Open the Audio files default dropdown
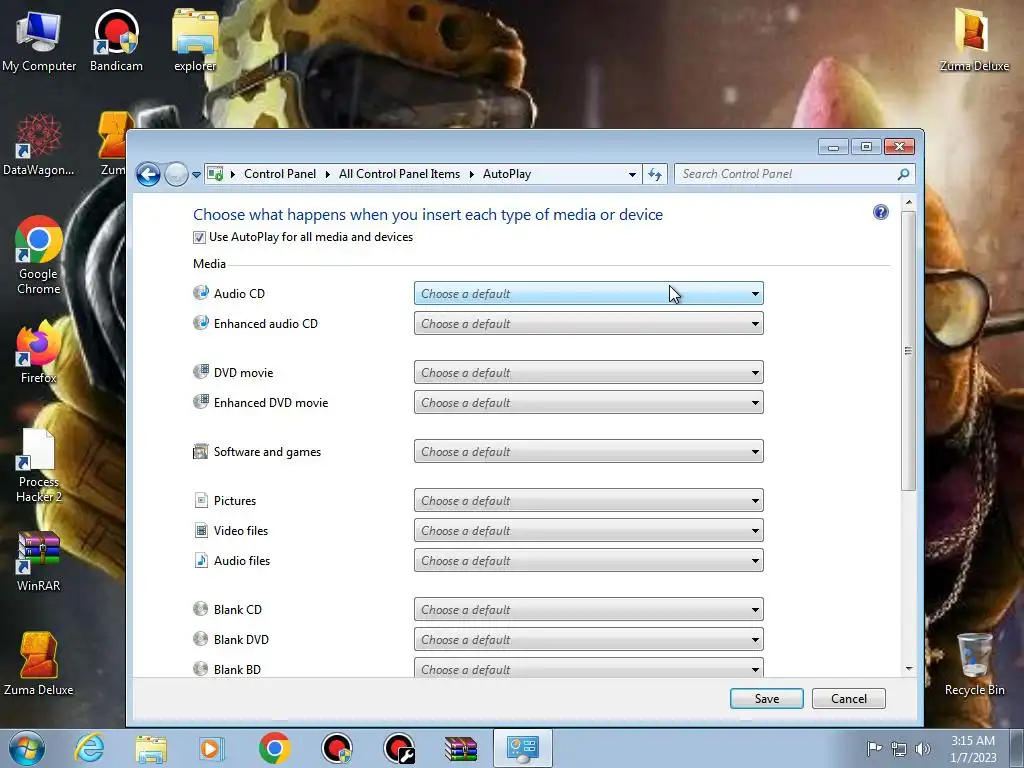Viewport: 1024px width, 768px height. (x=588, y=560)
